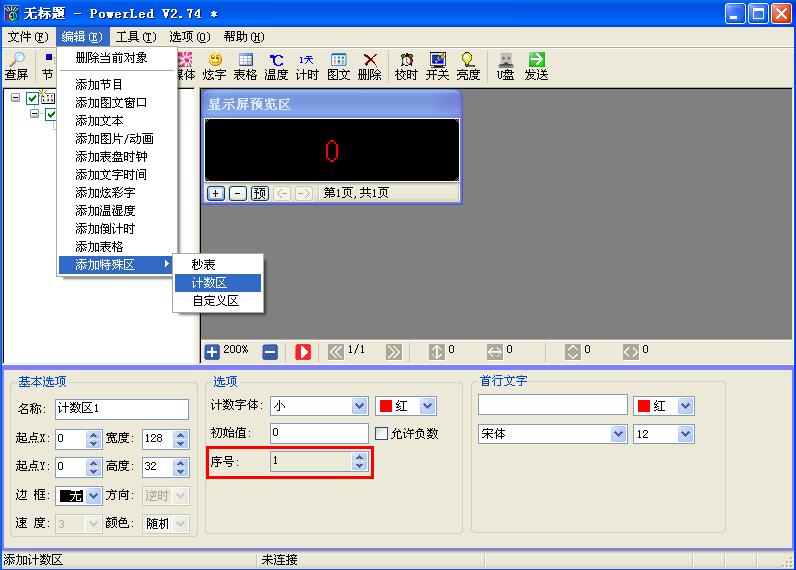Click the U盘 USB export icon
796x570 pixels.
coord(506,66)
